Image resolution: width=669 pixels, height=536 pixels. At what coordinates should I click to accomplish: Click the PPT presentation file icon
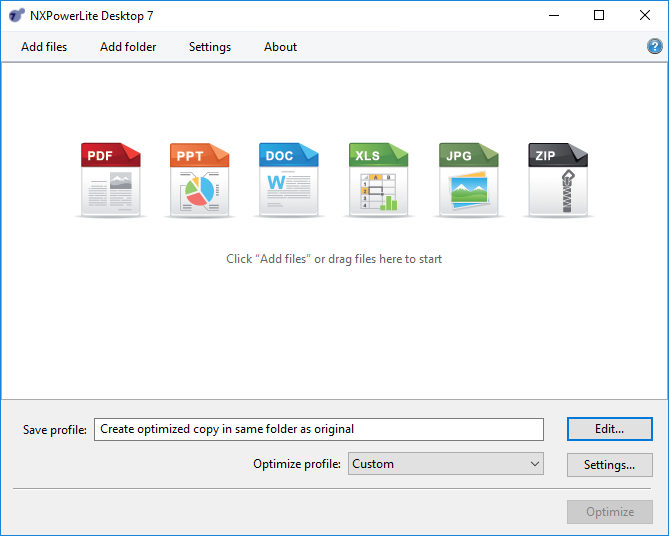pos(200,180)
